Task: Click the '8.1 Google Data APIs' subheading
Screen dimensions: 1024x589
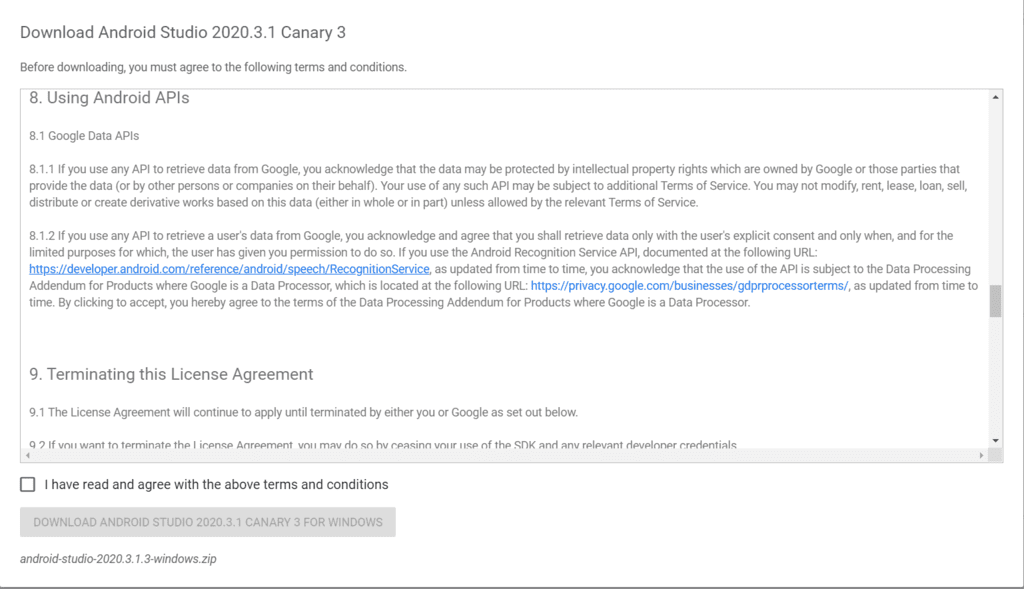Action: (x=84, y=136)
